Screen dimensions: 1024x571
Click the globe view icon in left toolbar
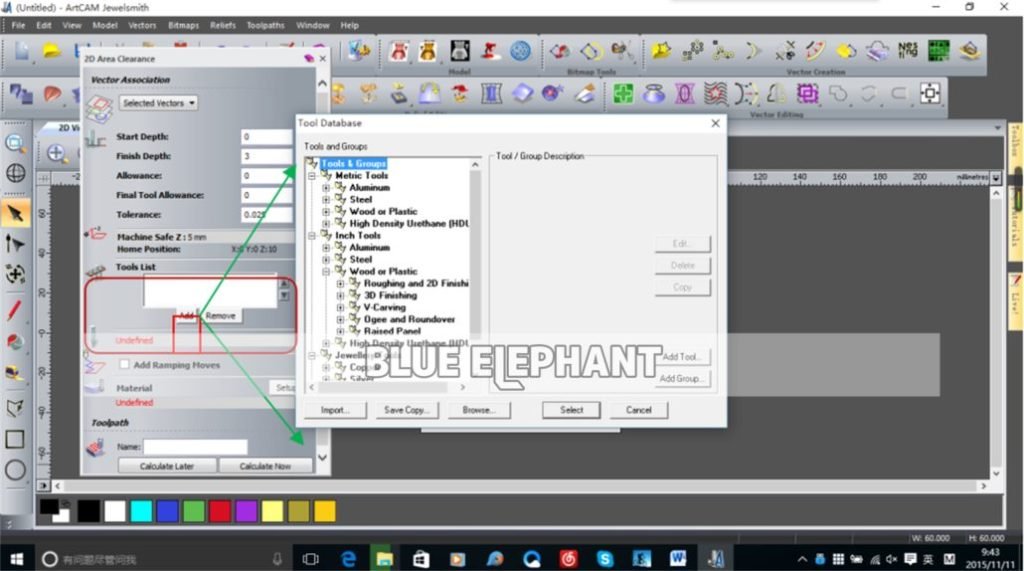tap(15, 173)
